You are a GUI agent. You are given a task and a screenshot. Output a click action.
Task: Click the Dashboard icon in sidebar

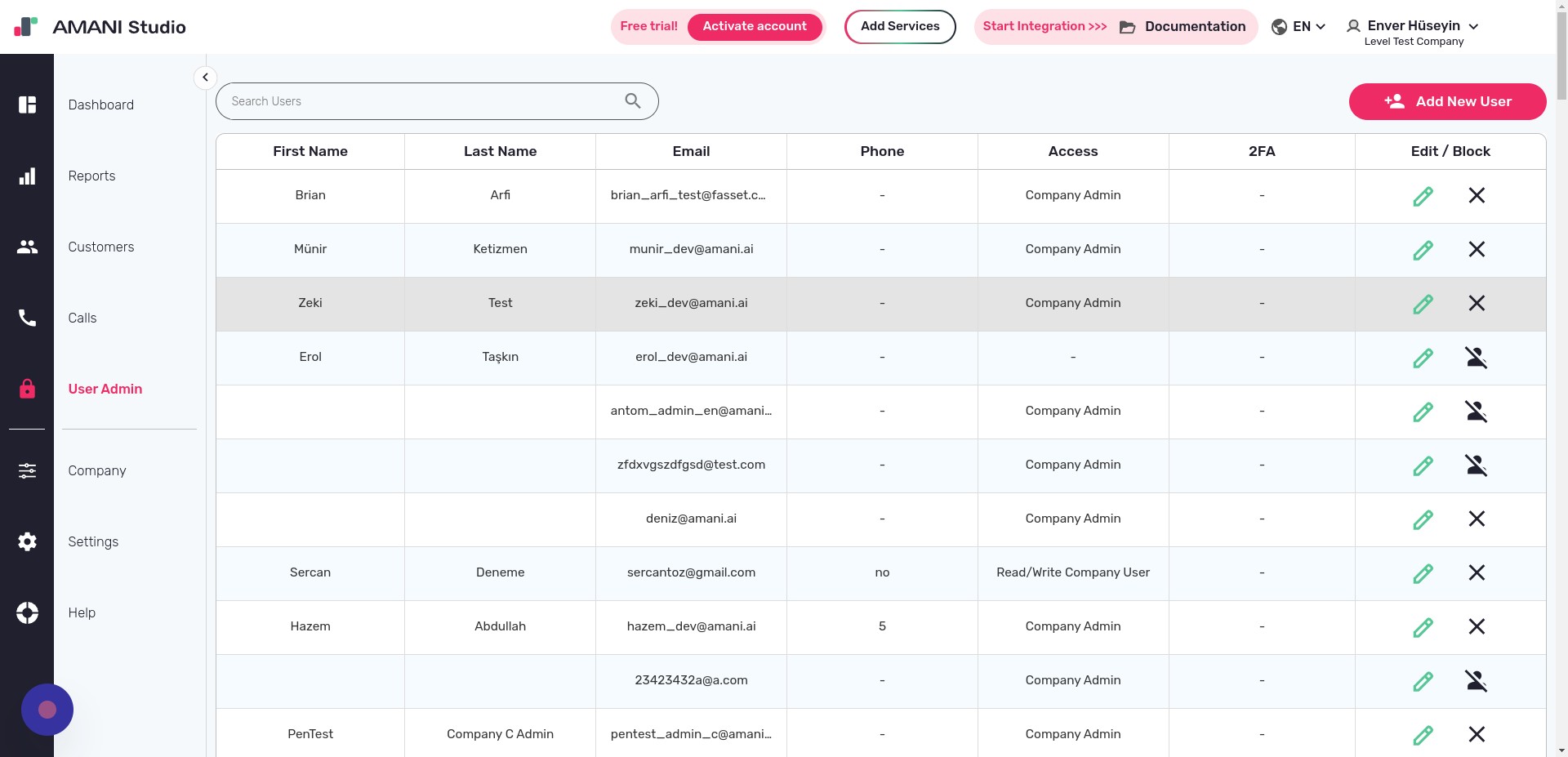27,105
